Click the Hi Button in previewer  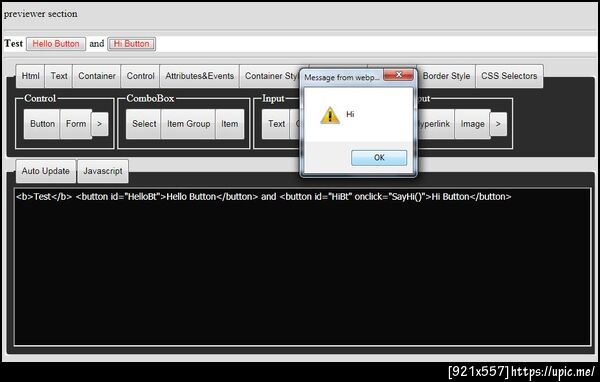132,44
